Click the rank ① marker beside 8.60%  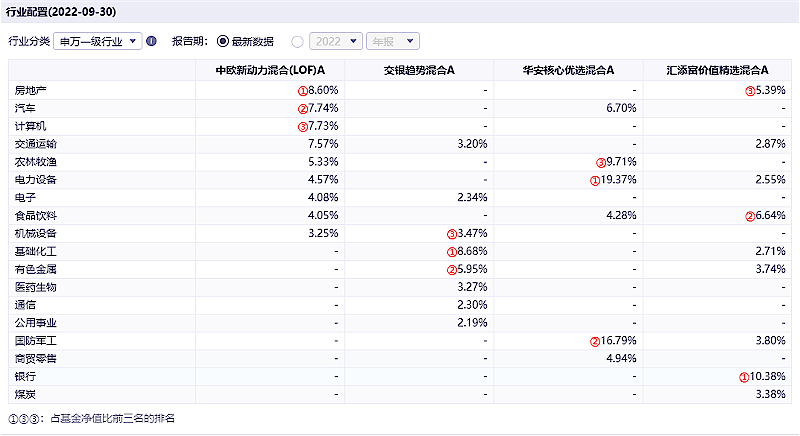[301, 90]
